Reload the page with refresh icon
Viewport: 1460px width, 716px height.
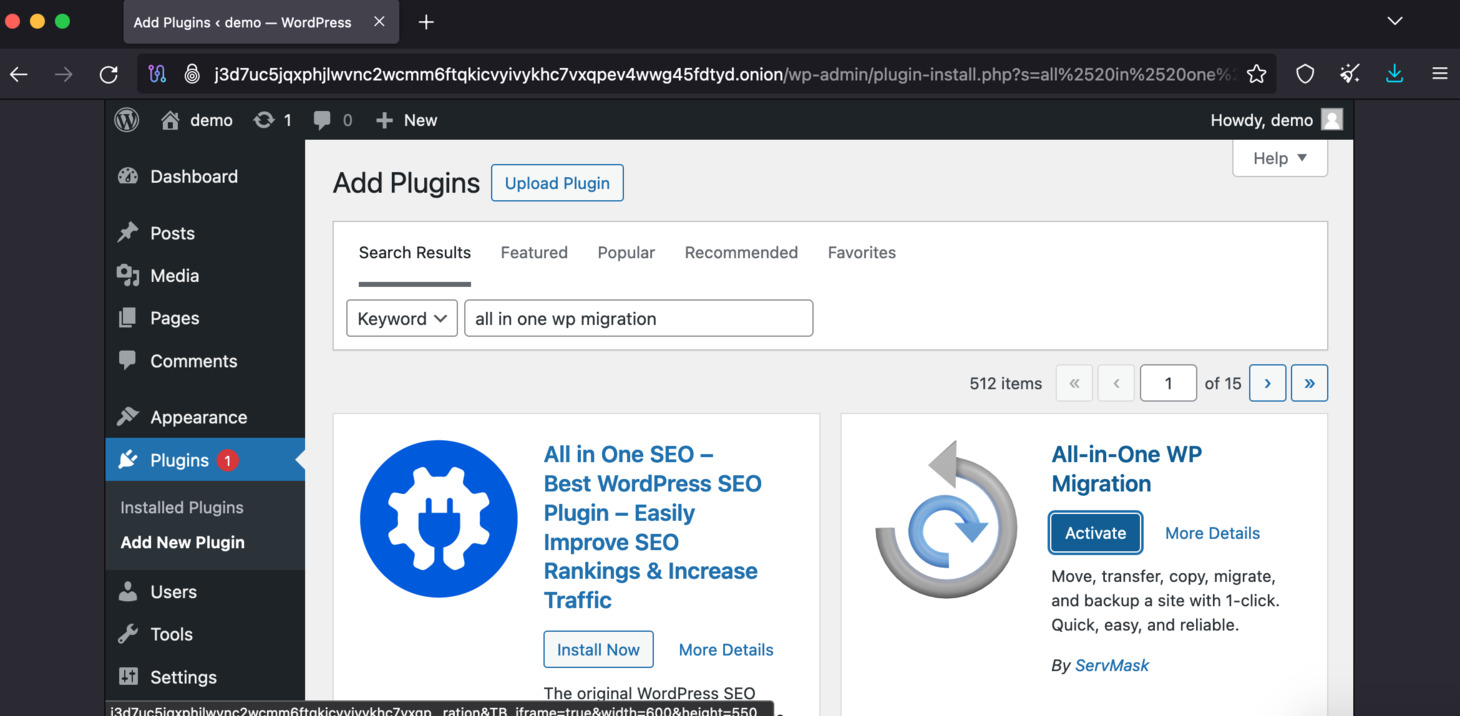pyautogui.click(x=108, y=74)
